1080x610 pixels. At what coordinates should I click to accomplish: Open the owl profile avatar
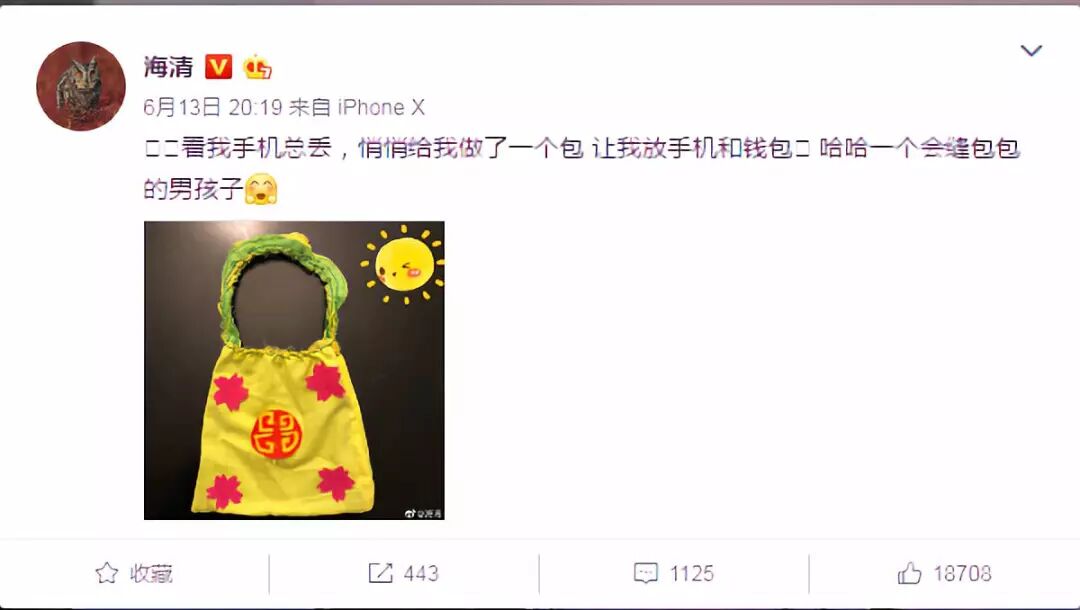point(81,86)
